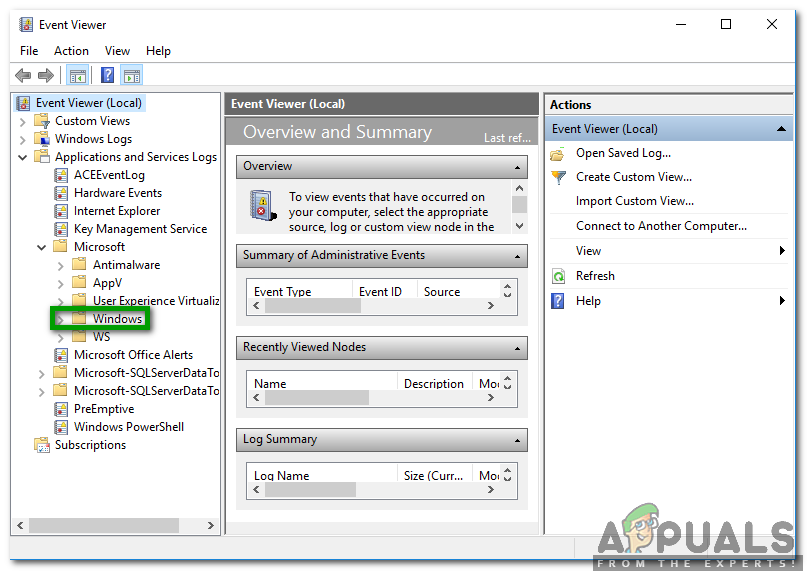Click the Event Viewer title bar icon
Viewport: 807px width, 571px height.
coord(26,25)
